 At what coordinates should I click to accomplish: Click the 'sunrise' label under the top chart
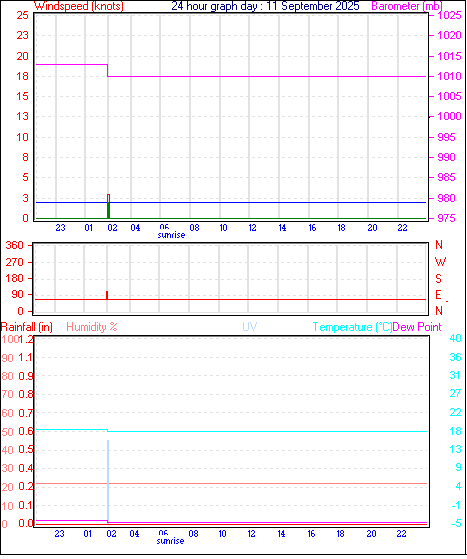171,235
